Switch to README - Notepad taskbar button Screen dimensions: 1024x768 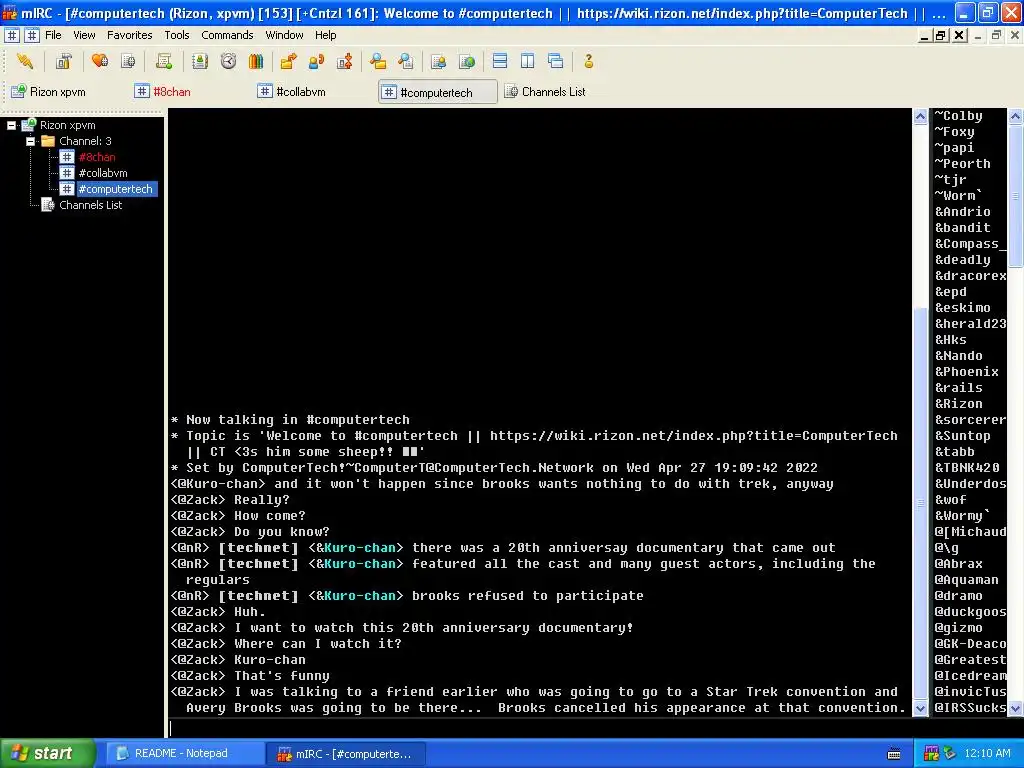(184, 754)
